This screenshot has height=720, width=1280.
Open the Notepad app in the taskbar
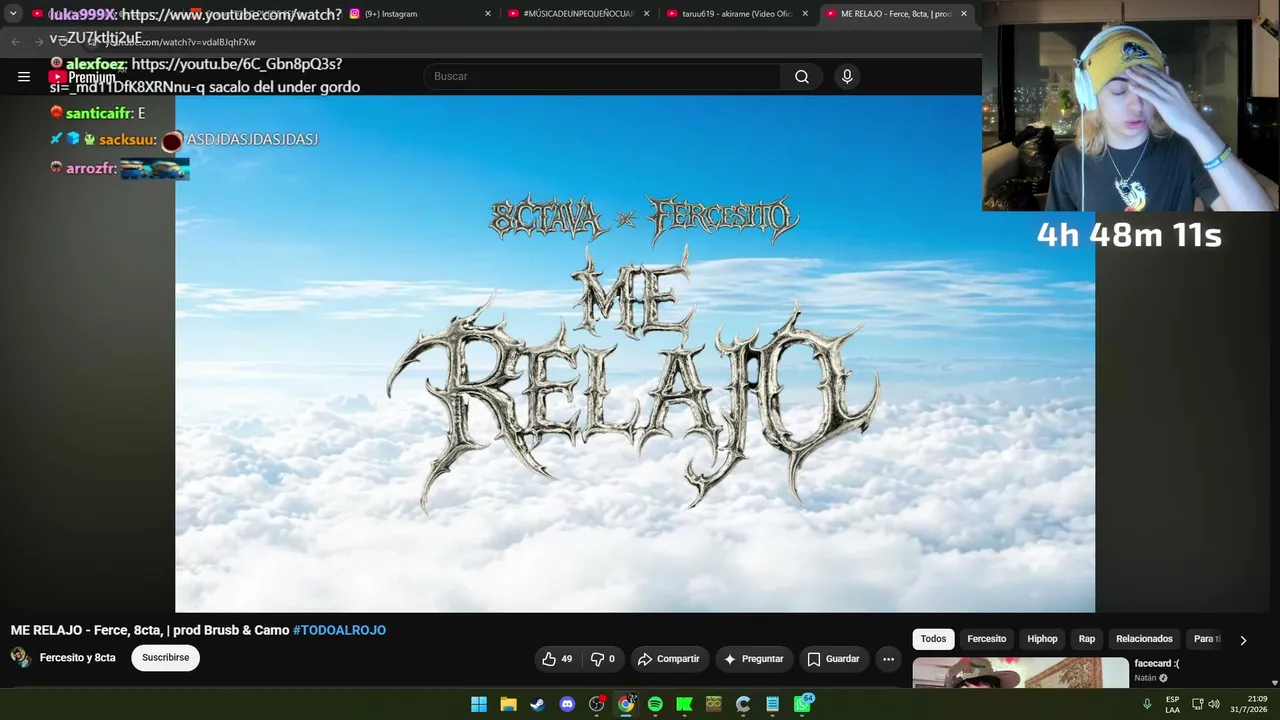tap(772, 704)
